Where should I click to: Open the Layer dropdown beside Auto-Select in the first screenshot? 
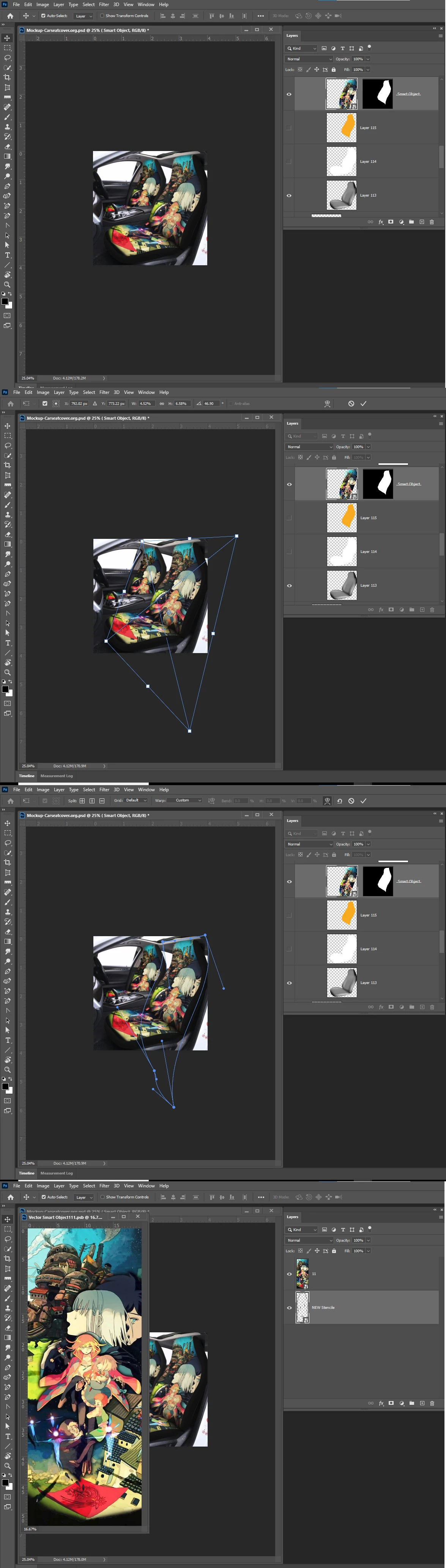(83, 16)
